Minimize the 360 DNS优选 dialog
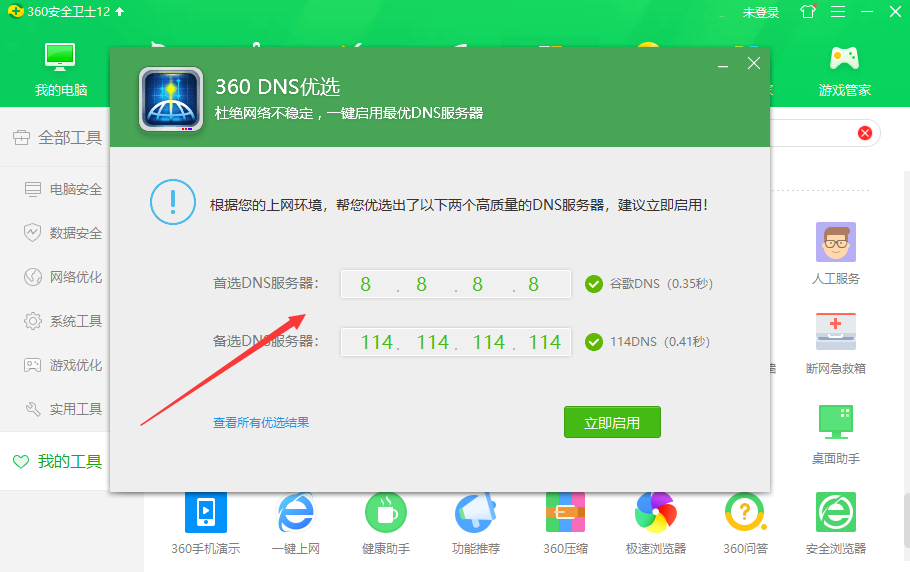This screenshot has height=572, width=910. [723, 67]
